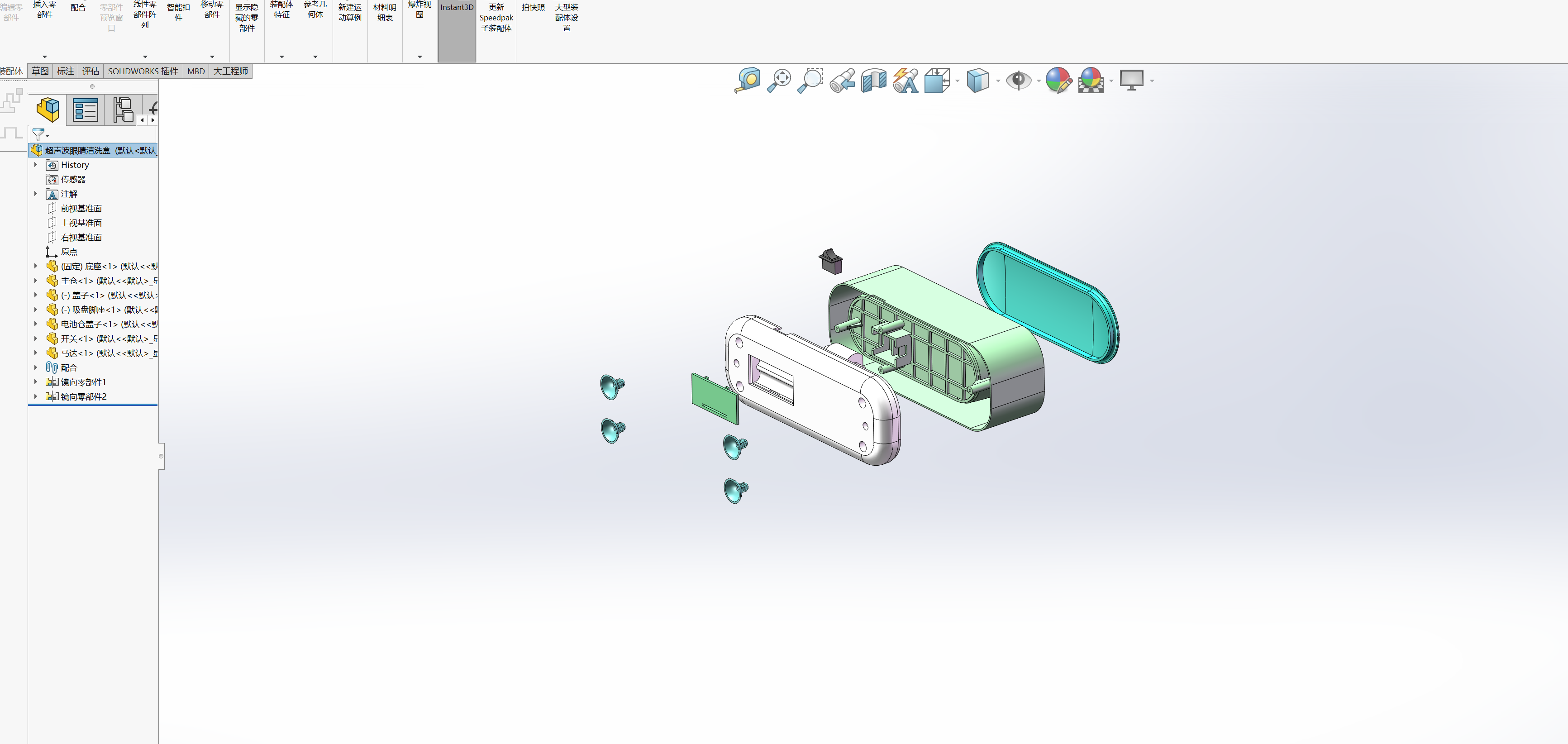Switch to the SOLIDWORKS 插件 tab
The height and width of the screenshot is (744, 1568).
[x=143, y=71]
